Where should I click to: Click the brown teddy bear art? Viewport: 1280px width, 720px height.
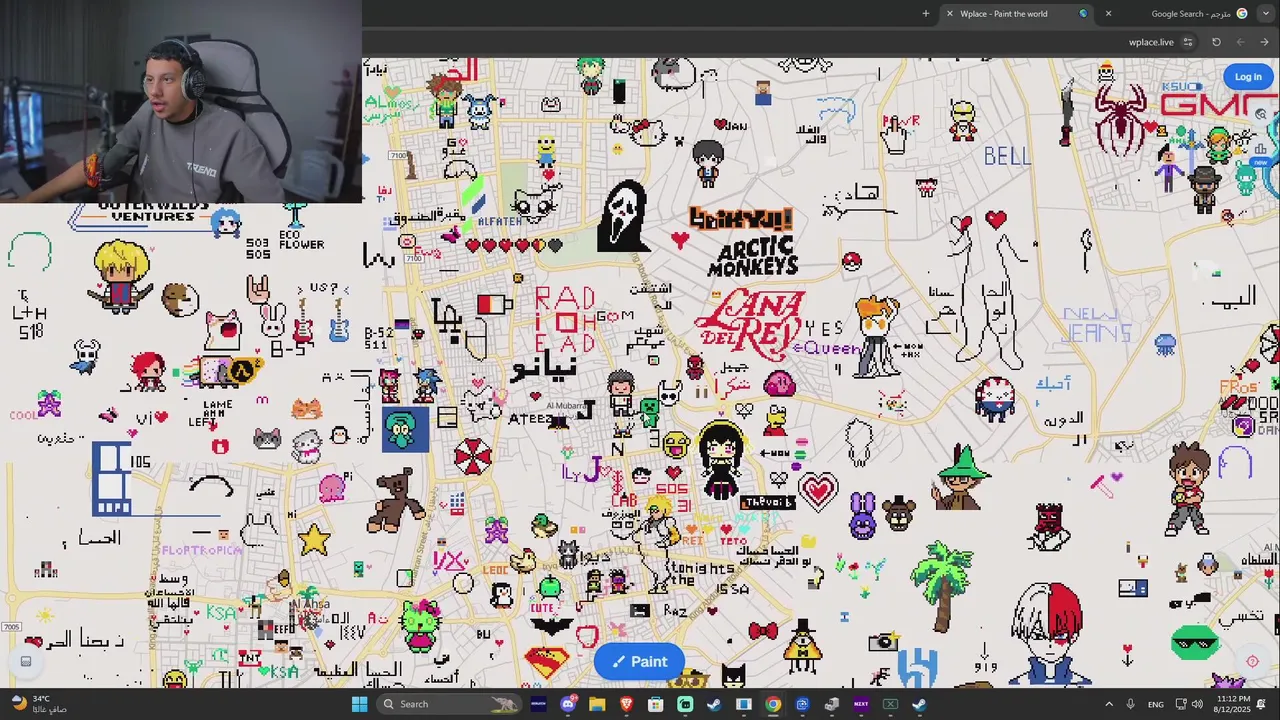[x=396, y=500]
